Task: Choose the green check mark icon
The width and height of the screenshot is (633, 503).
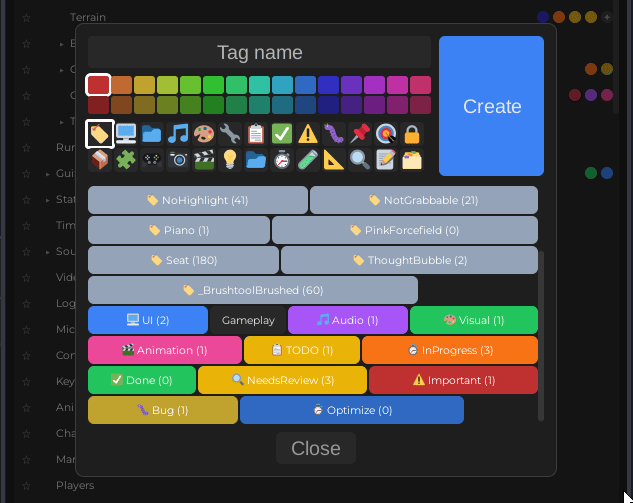Action: click(x=282, y=134)
